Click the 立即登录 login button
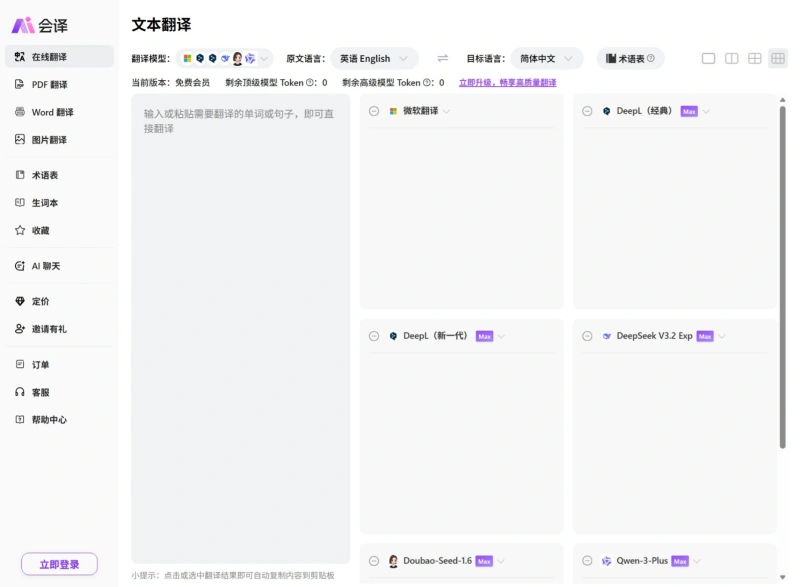 click(58, 564)
